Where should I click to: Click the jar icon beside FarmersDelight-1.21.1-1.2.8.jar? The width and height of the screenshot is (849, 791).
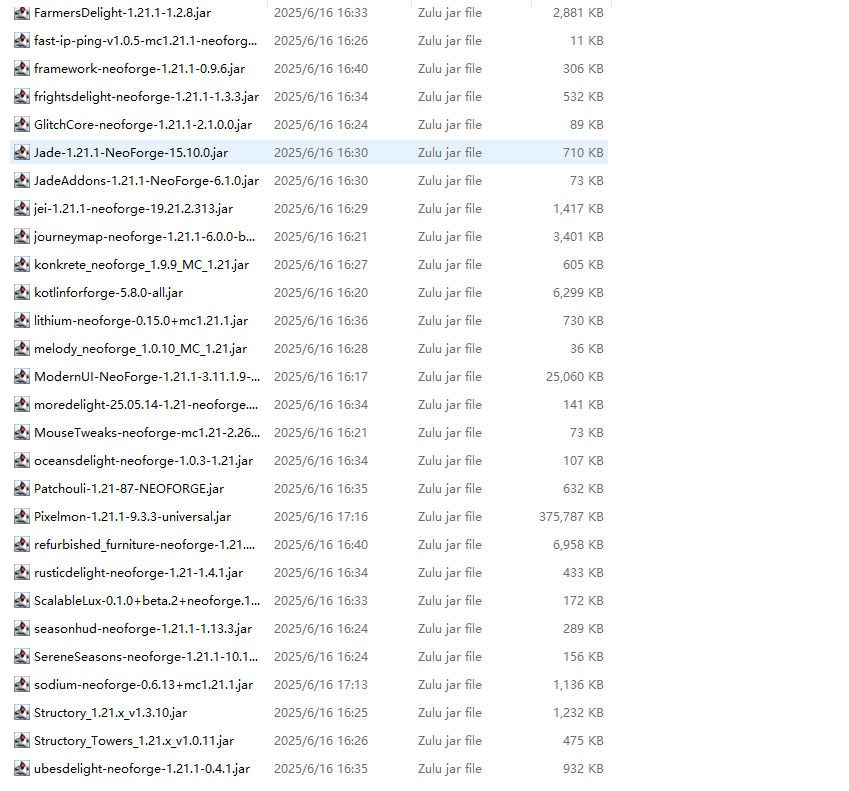[21, 13]
